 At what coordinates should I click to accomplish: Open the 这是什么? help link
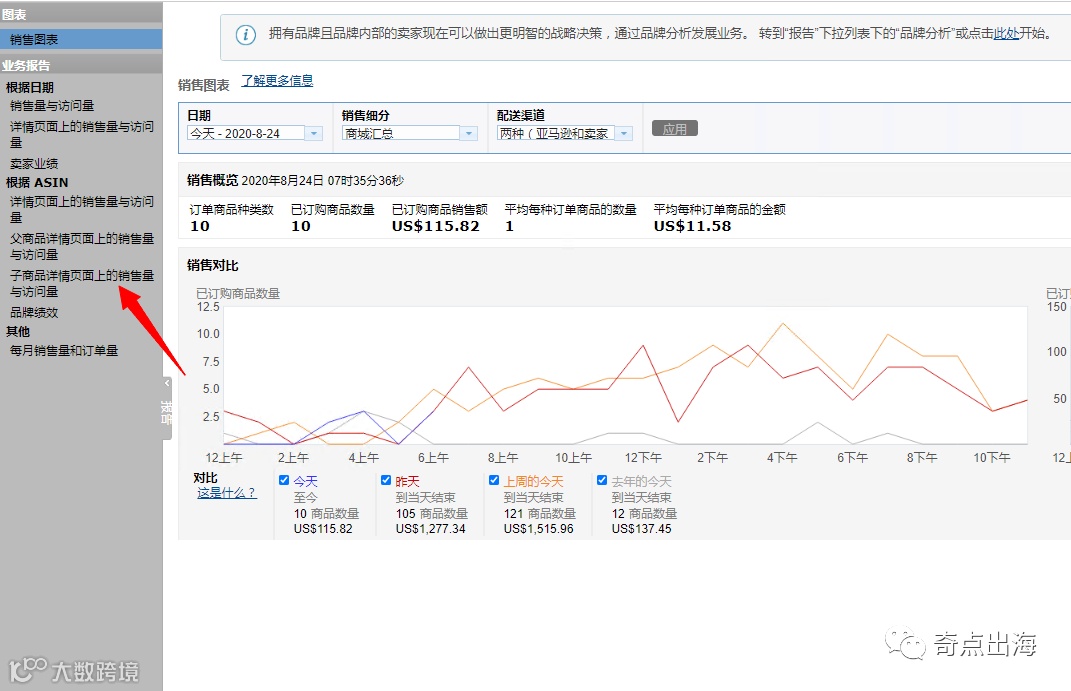(227, 493)
